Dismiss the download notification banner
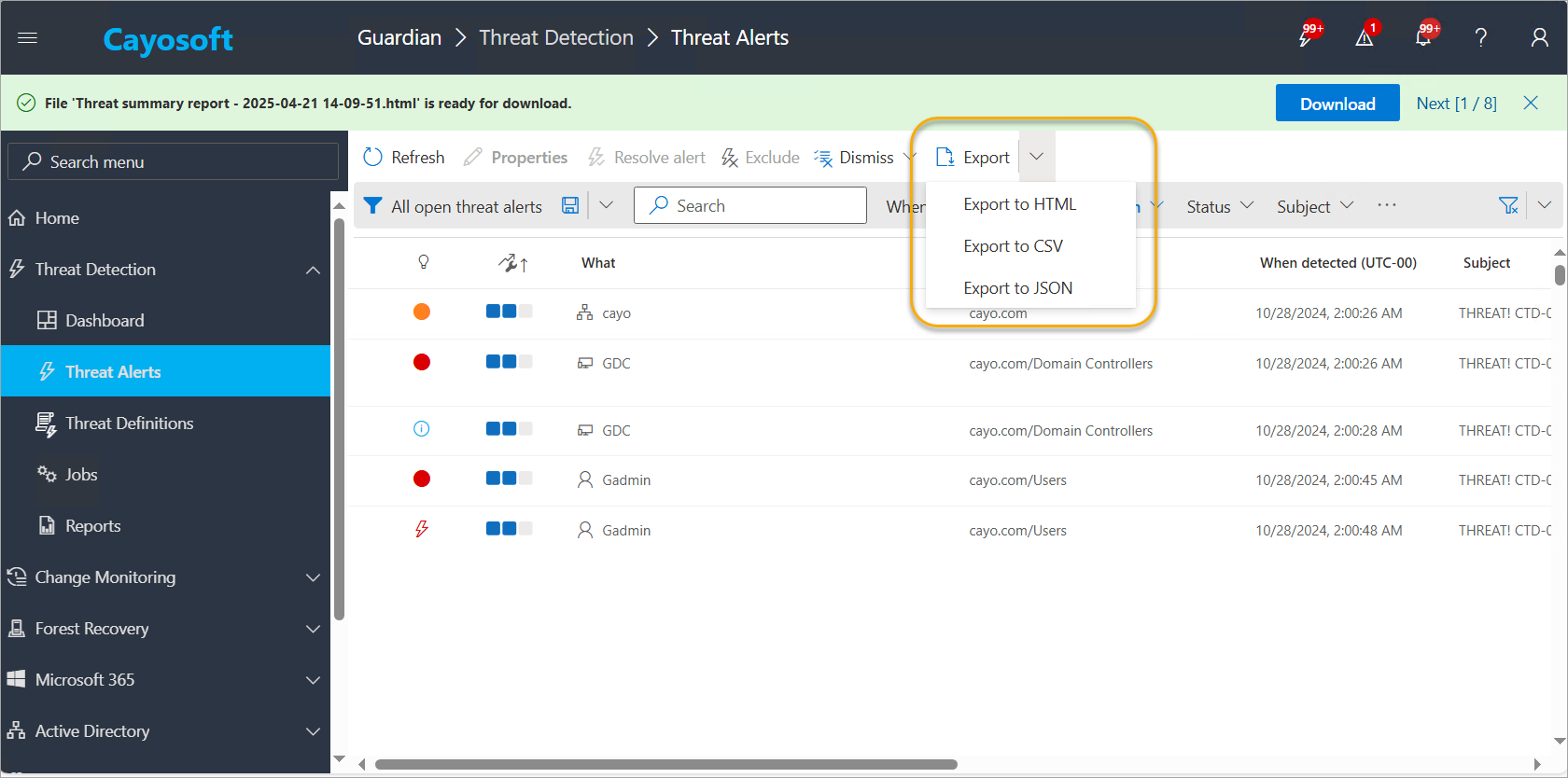Screen dimensions: 1568x778 click(1531, 103)
